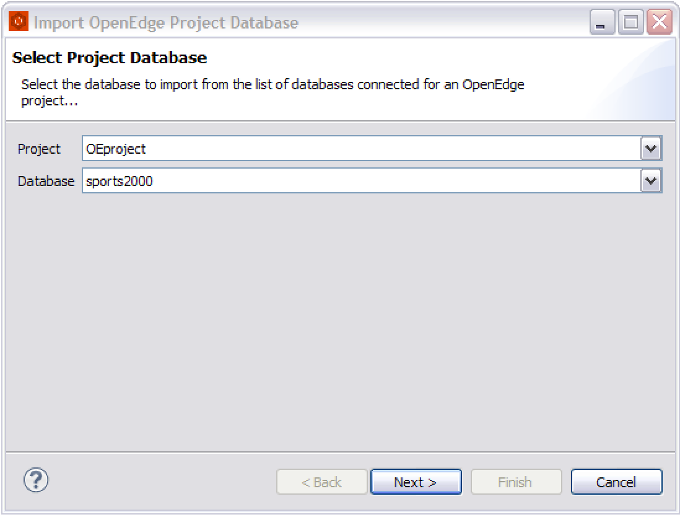Click the greyed-out Finish button
The width and height of the screenshot is (680, 517).
[515, 482]
